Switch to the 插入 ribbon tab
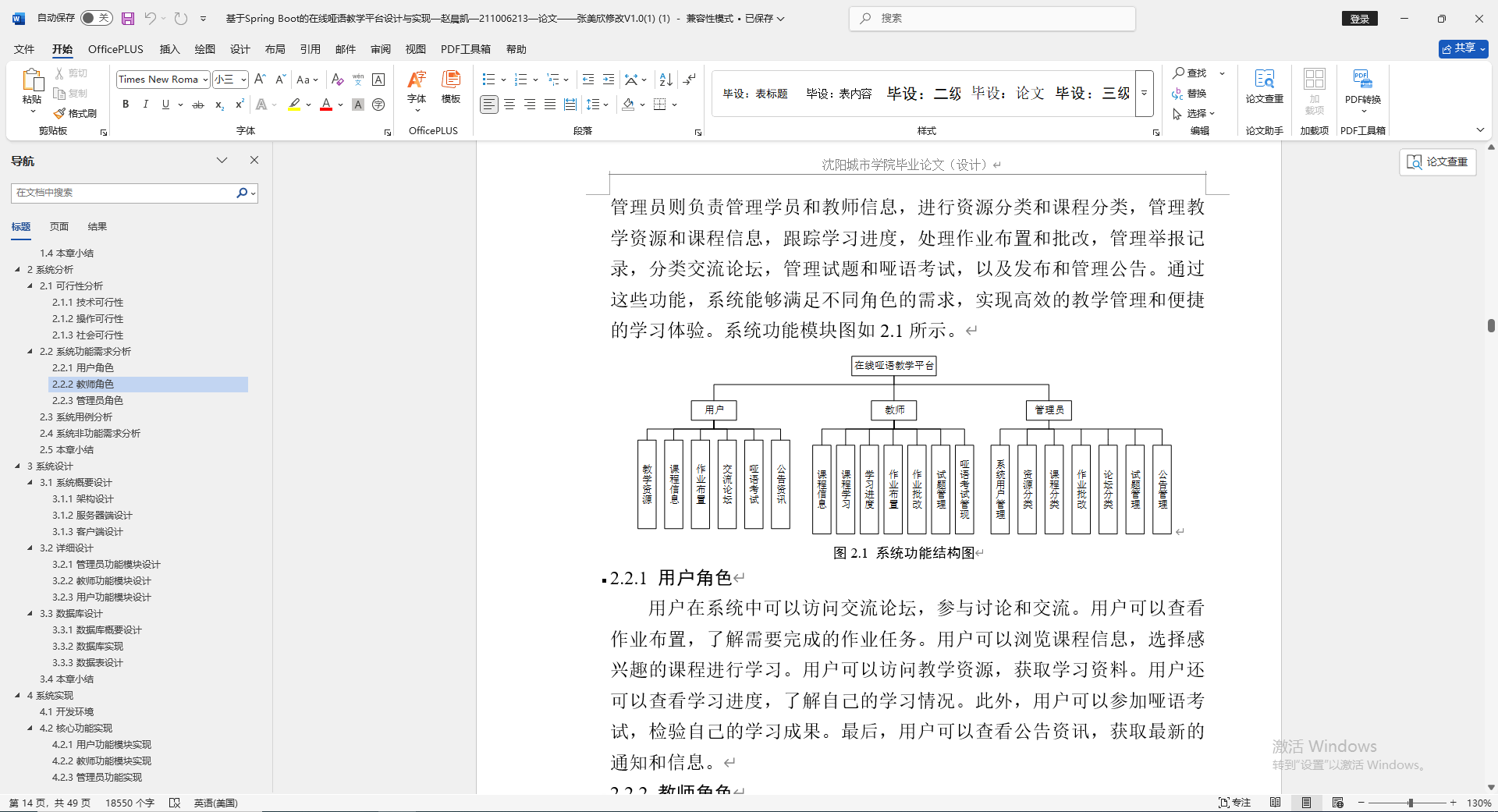Image resolution: width=1498 pixels, height=812 pixels. pos(169,48)
